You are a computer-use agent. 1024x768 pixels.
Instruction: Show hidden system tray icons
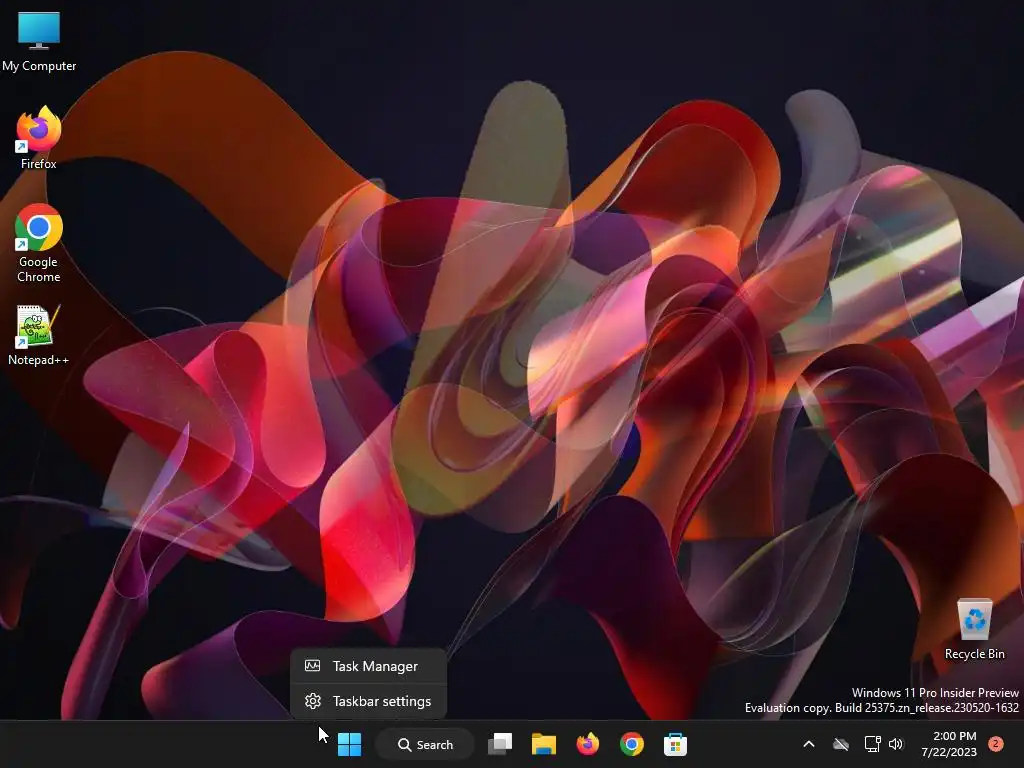[x=808, y=744]
